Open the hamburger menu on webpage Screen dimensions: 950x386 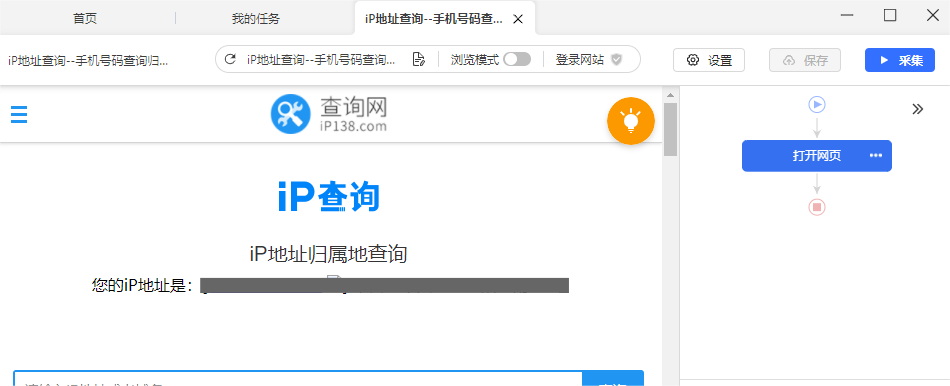click(x=19, y=114)
